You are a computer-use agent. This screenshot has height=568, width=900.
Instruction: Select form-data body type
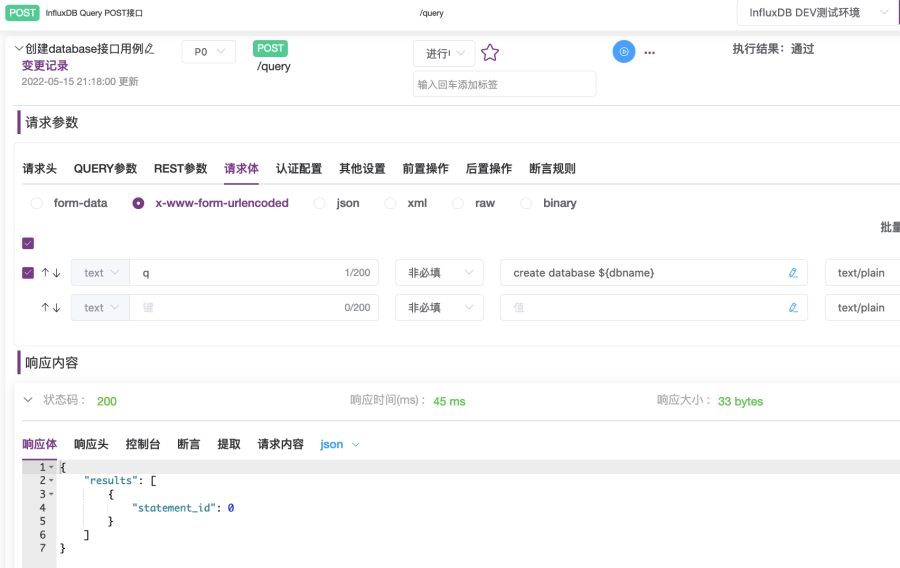click(36, 203)
